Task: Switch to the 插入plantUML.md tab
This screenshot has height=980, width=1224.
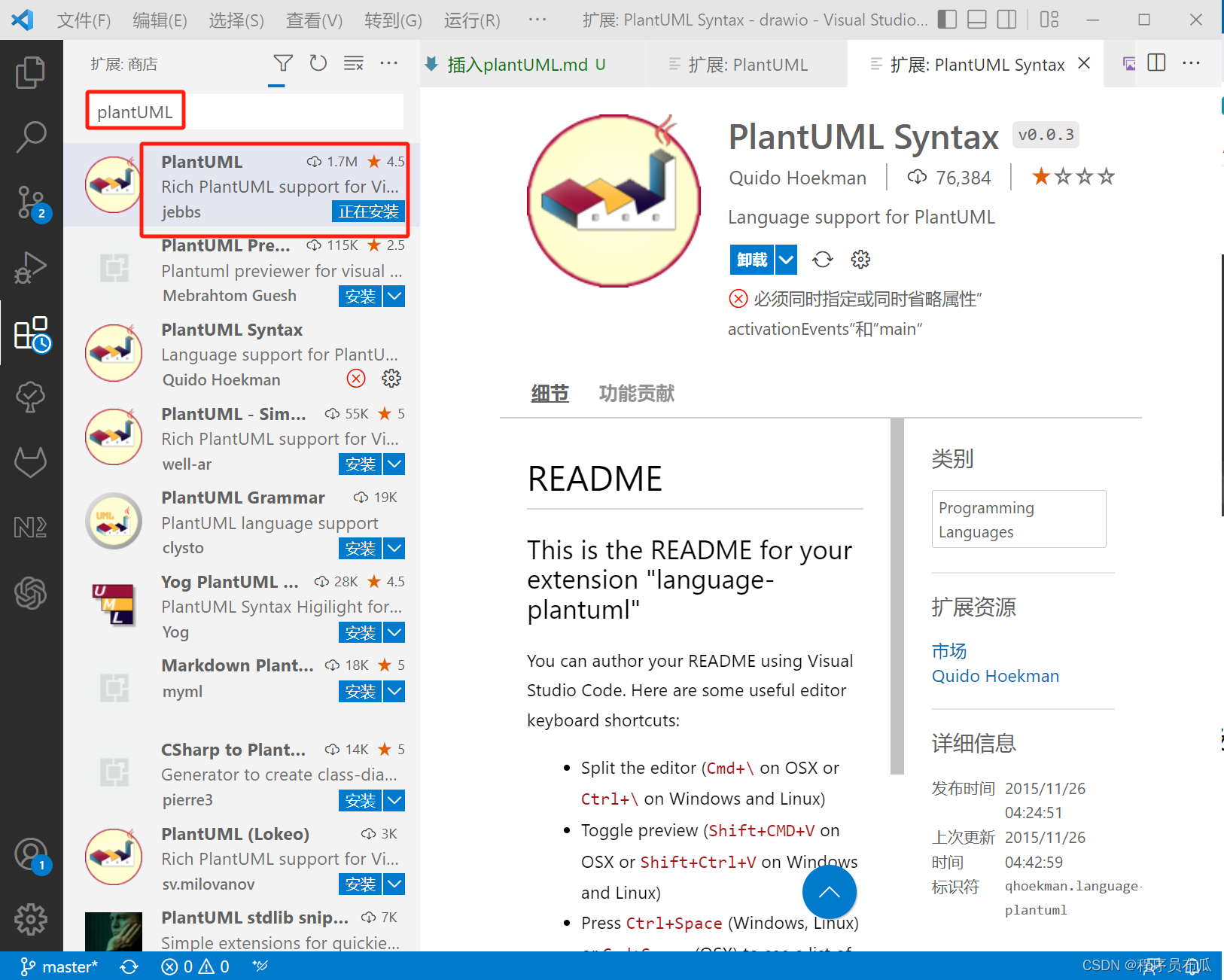Action: pos(526,65)
